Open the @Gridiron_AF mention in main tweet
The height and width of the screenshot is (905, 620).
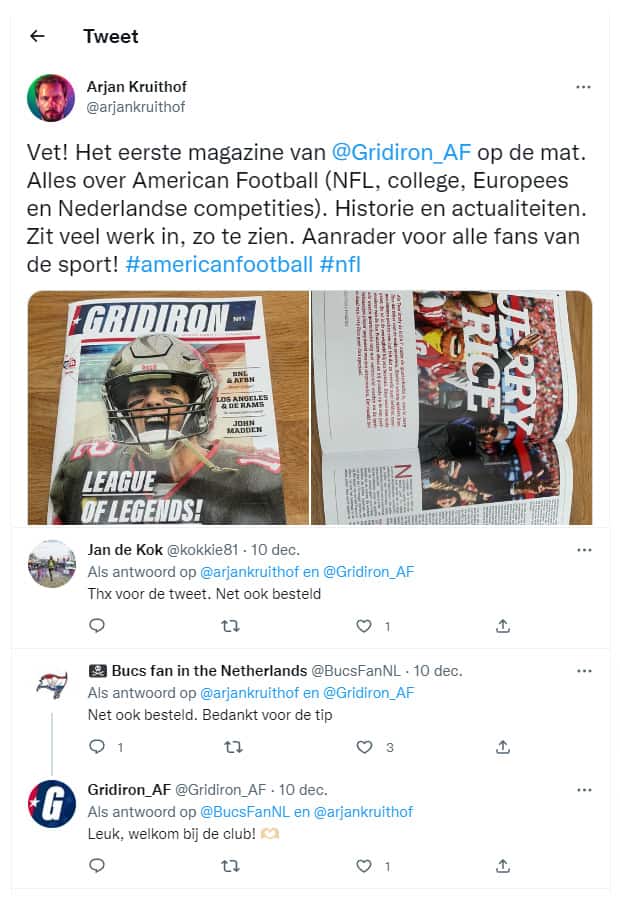(401, 152)
